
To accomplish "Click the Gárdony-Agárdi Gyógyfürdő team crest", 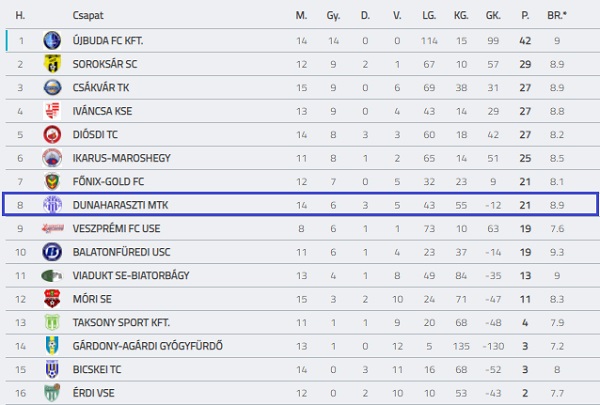I will 52,345.
